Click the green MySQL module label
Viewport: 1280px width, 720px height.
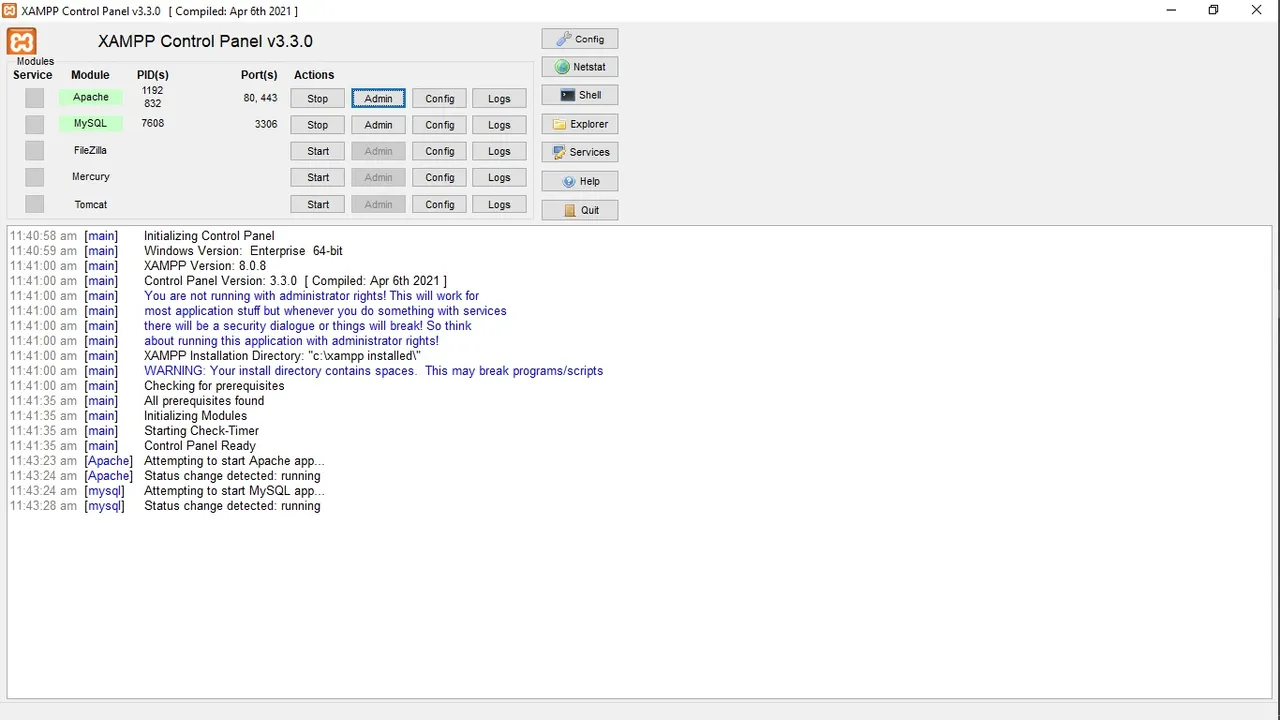click(90, 123)
